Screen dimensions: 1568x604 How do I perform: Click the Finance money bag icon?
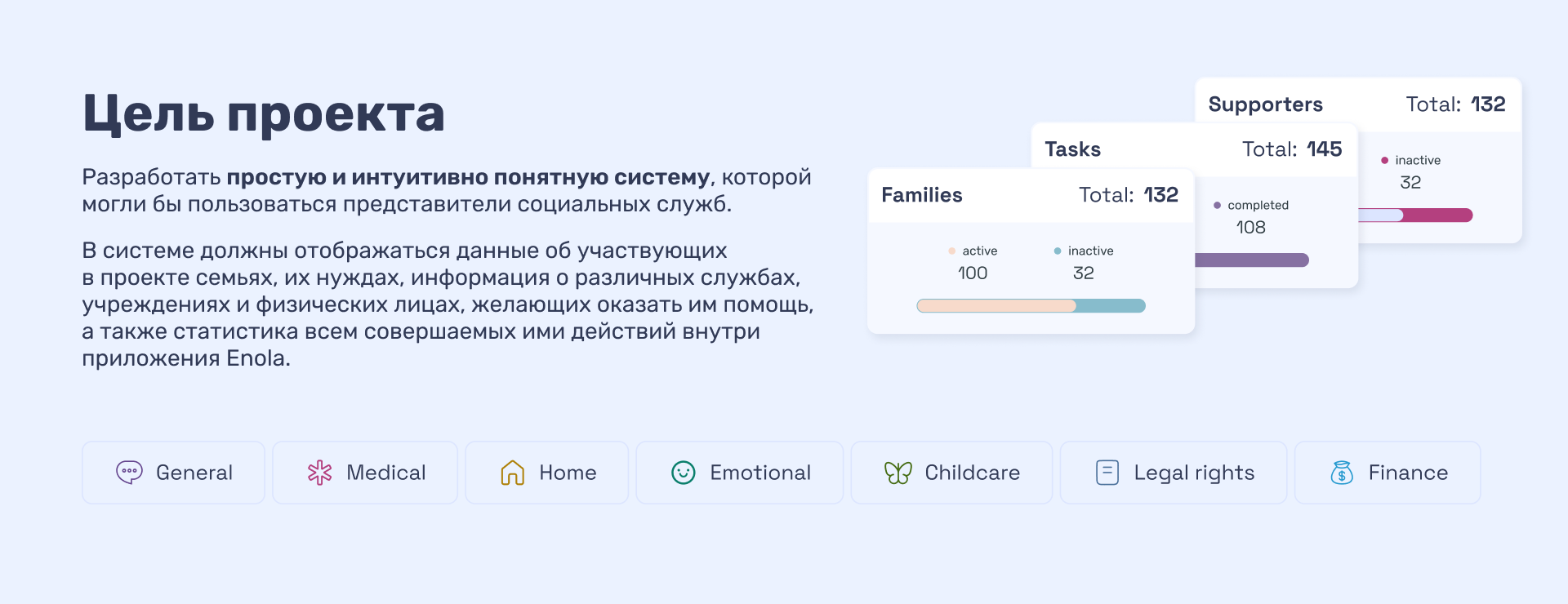1341,473
